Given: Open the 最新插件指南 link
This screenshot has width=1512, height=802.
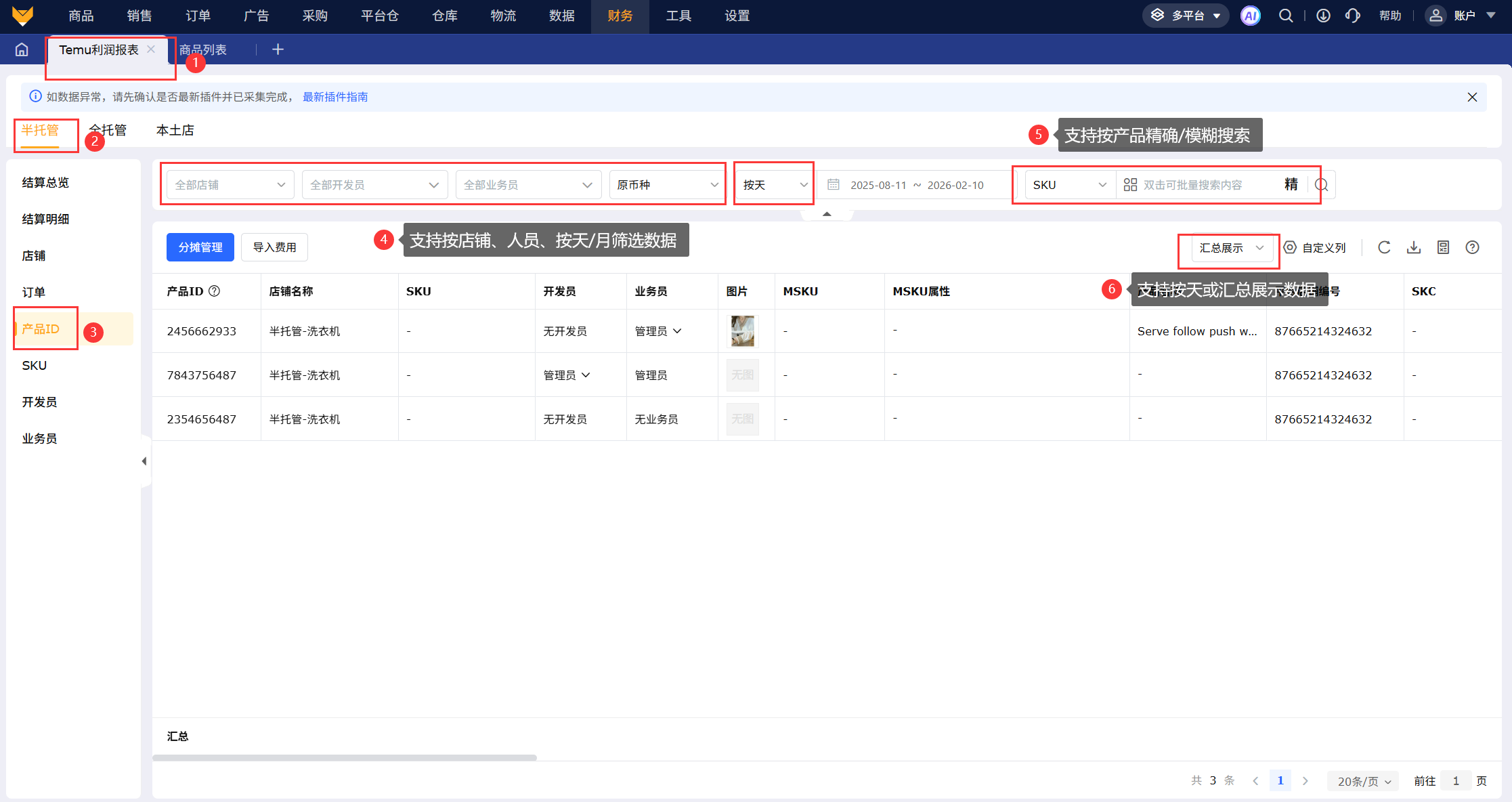Looking at the screenshot, I should 335,97.
